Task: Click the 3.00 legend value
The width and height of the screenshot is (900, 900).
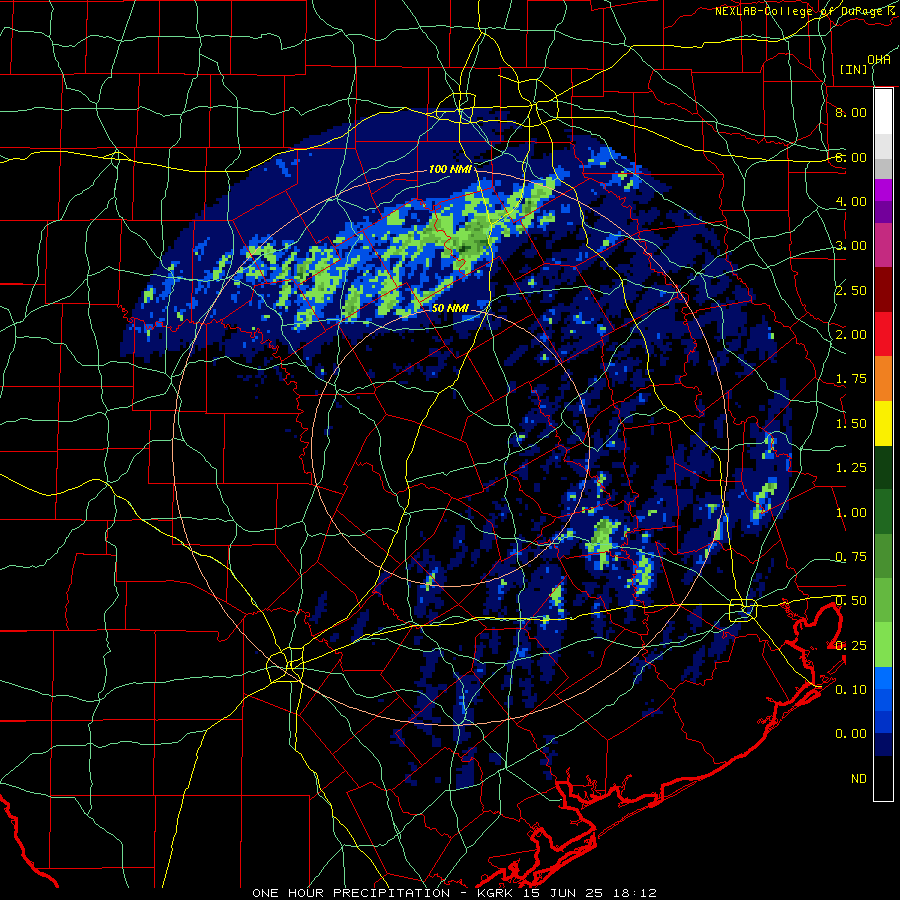Action: (851, 246)
